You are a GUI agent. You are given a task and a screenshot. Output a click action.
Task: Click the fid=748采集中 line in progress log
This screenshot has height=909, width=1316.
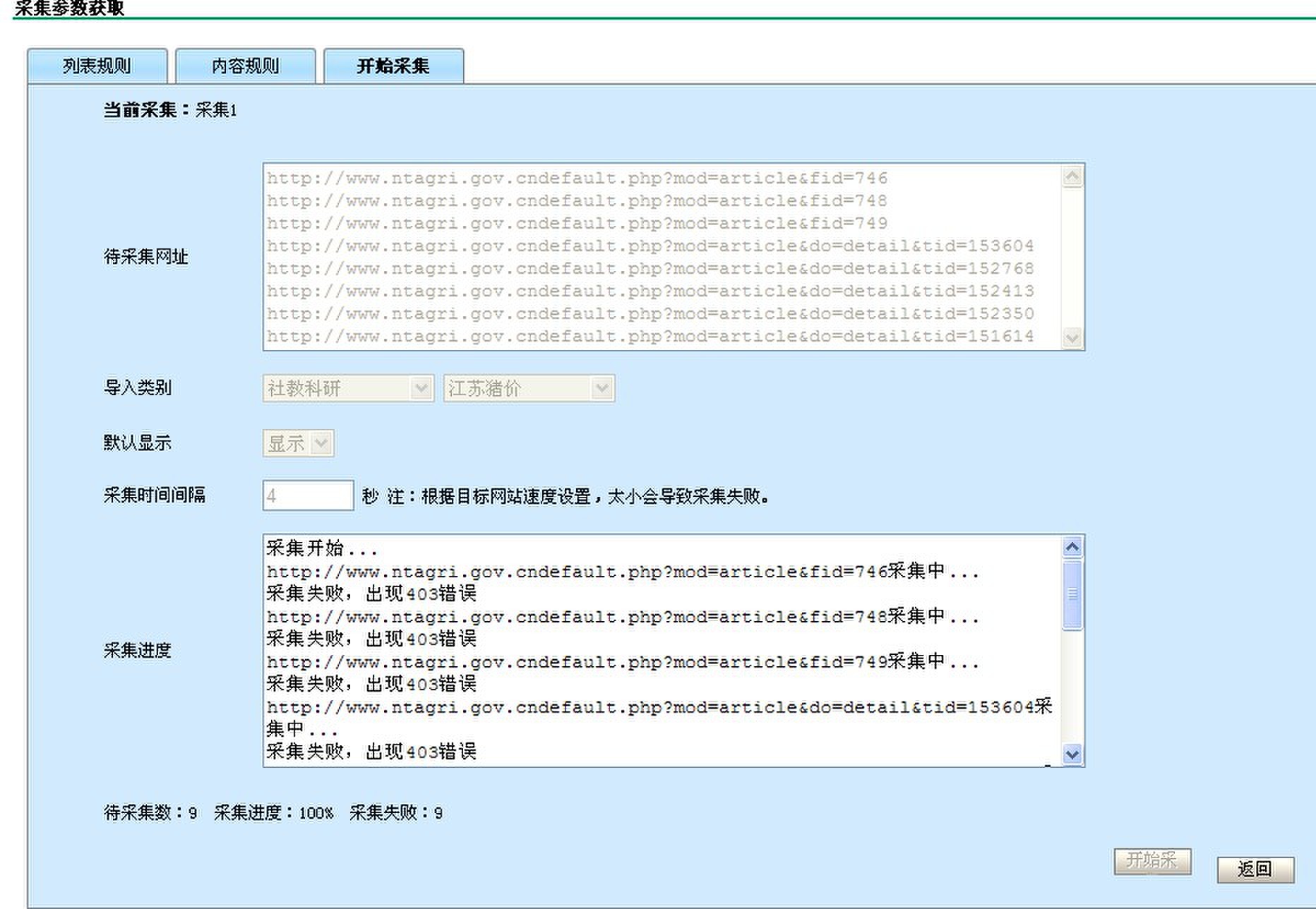[621, 616]
